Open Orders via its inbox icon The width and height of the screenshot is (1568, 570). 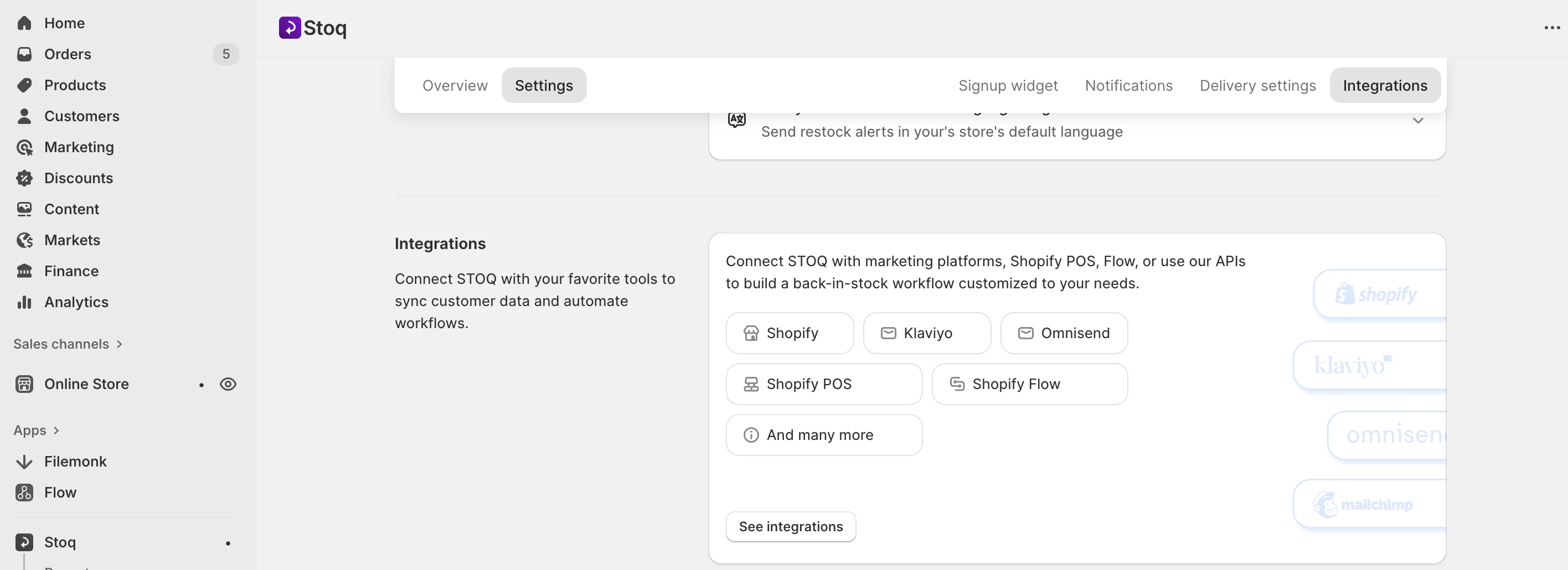[x=24, y=54]
